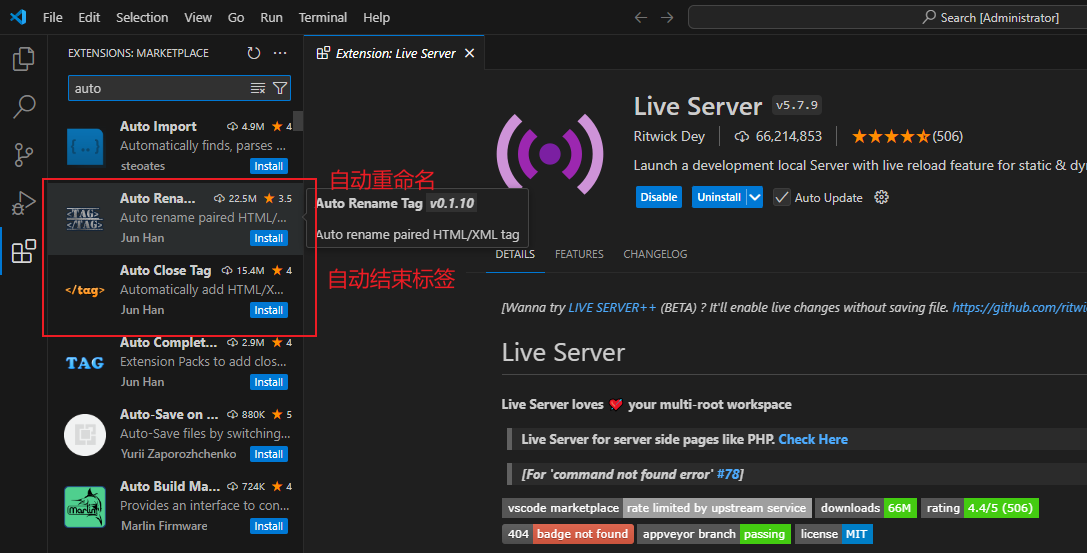Disable the Live Server extension
Image resolution: width=1087 pixels, height=553 pixels.
(x=659, y=198)
